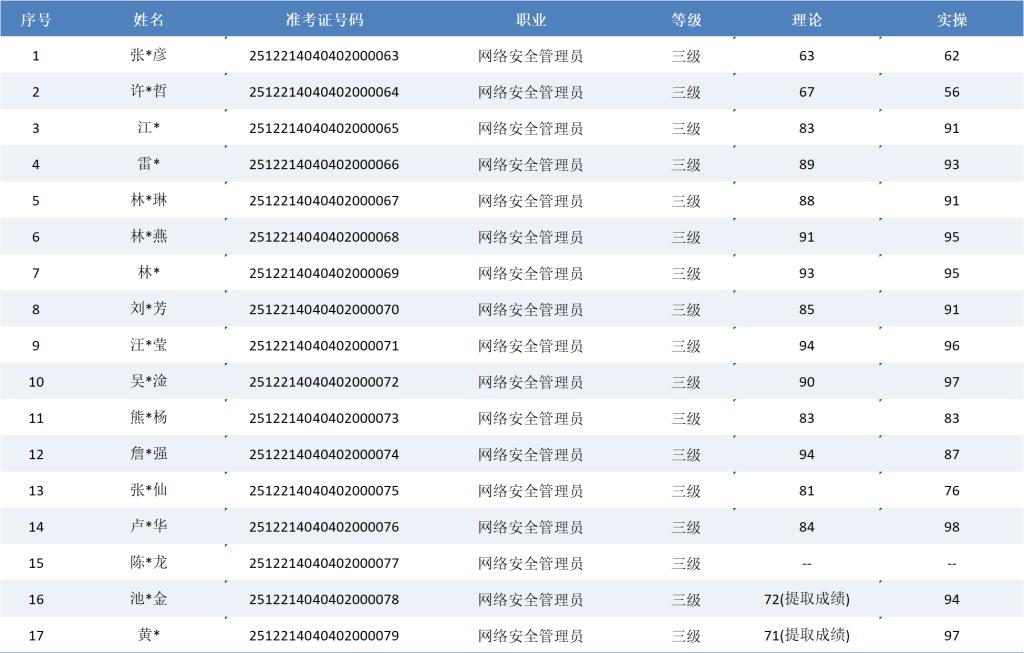1024x653 pixels.
Task: Click the 序号 column header
Action: tap(36, 20)
